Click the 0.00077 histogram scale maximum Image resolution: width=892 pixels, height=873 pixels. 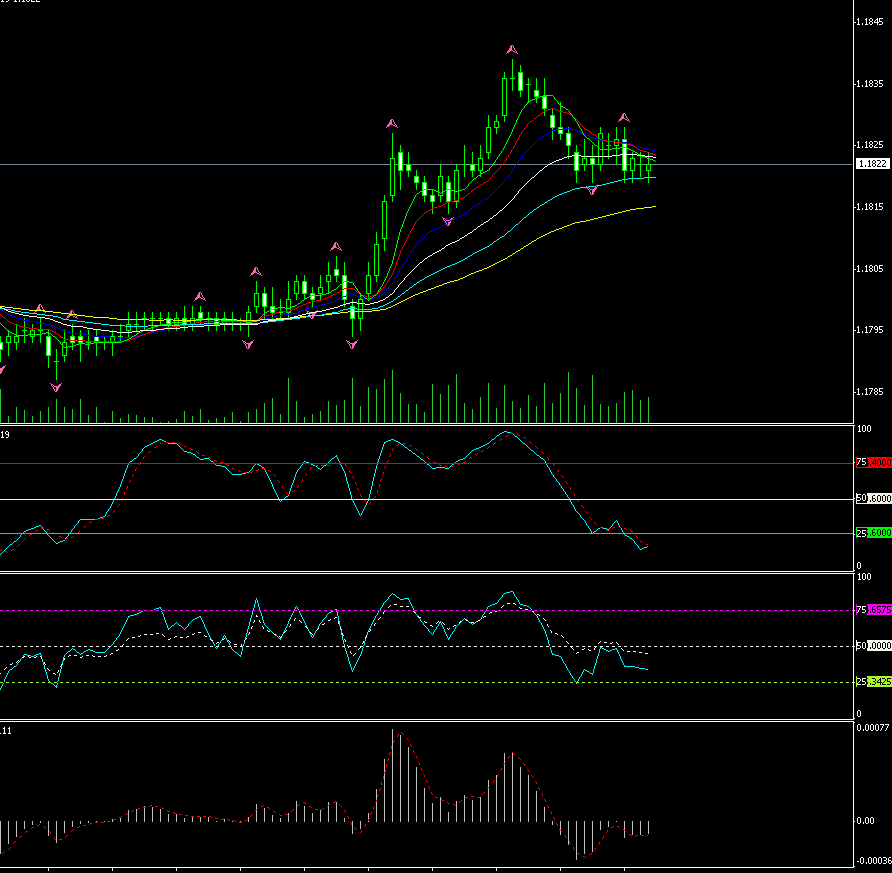(x=873, y=727)
